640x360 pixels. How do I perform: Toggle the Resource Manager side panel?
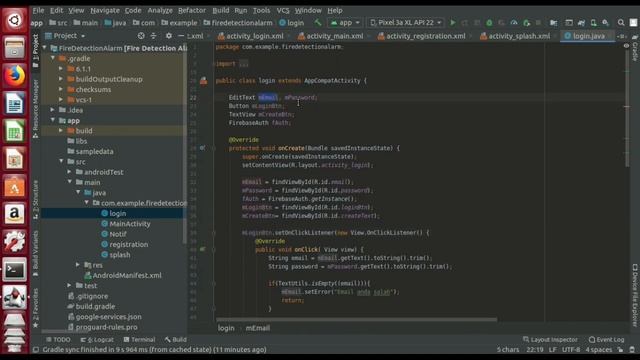click(36, 108)
